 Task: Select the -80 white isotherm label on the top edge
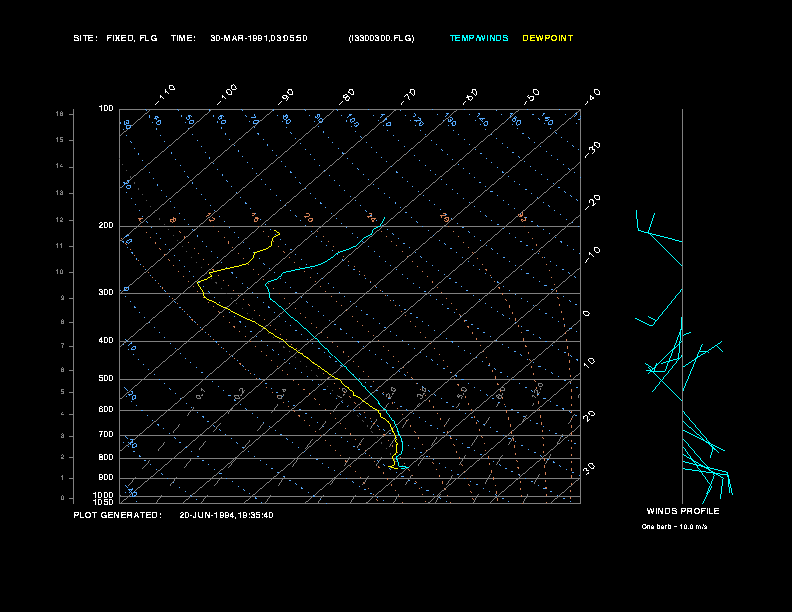(347, 97)
